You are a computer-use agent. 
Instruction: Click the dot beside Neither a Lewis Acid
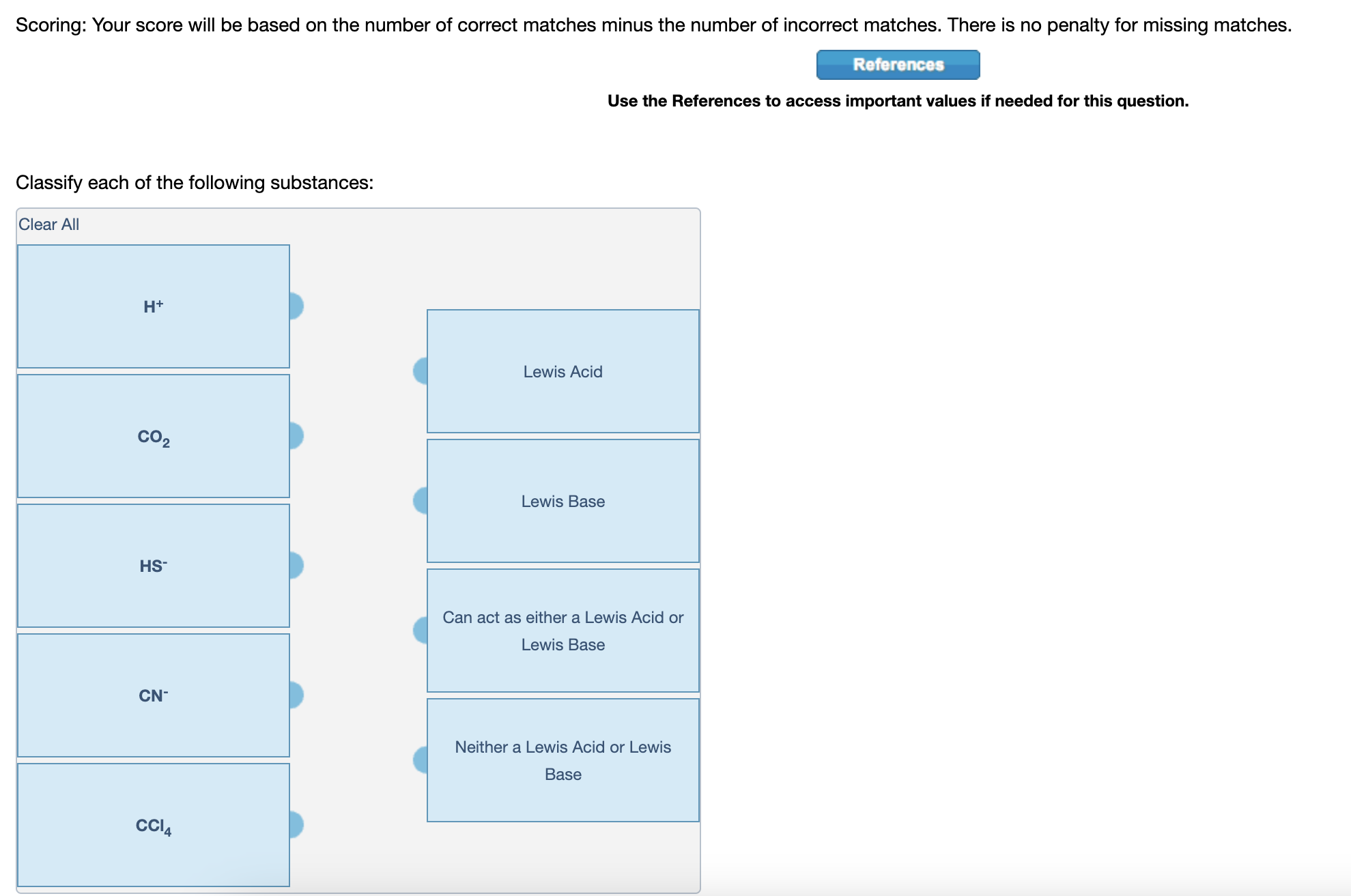click(419, 760)
